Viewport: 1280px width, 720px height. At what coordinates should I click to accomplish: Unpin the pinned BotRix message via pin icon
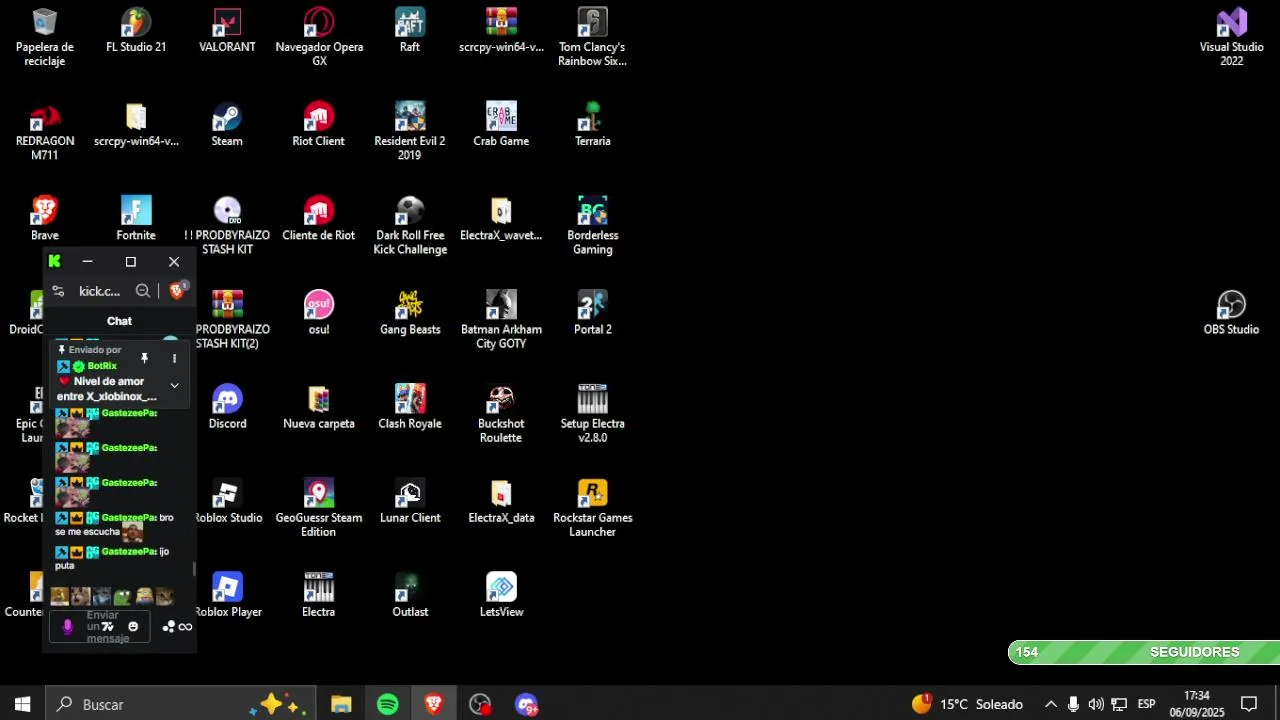pos(144,358)
